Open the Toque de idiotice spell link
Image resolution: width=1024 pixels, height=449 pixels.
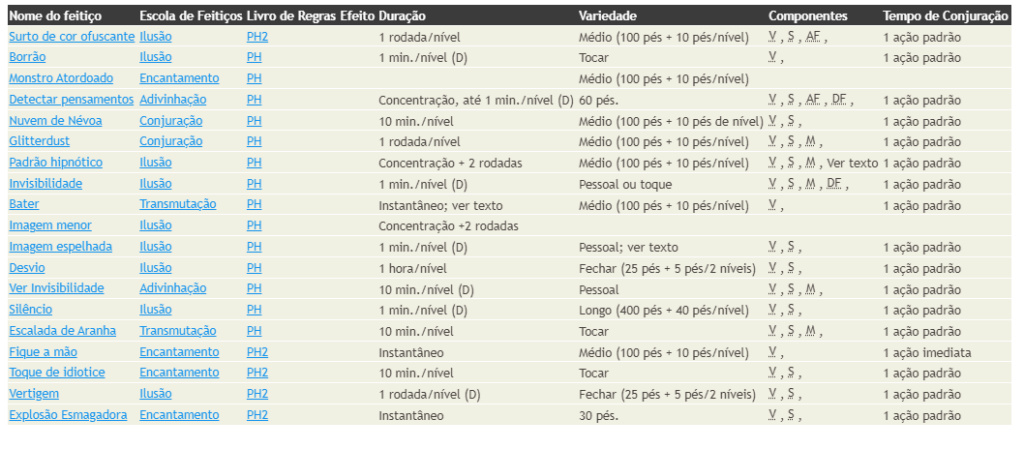coord(57,373)
